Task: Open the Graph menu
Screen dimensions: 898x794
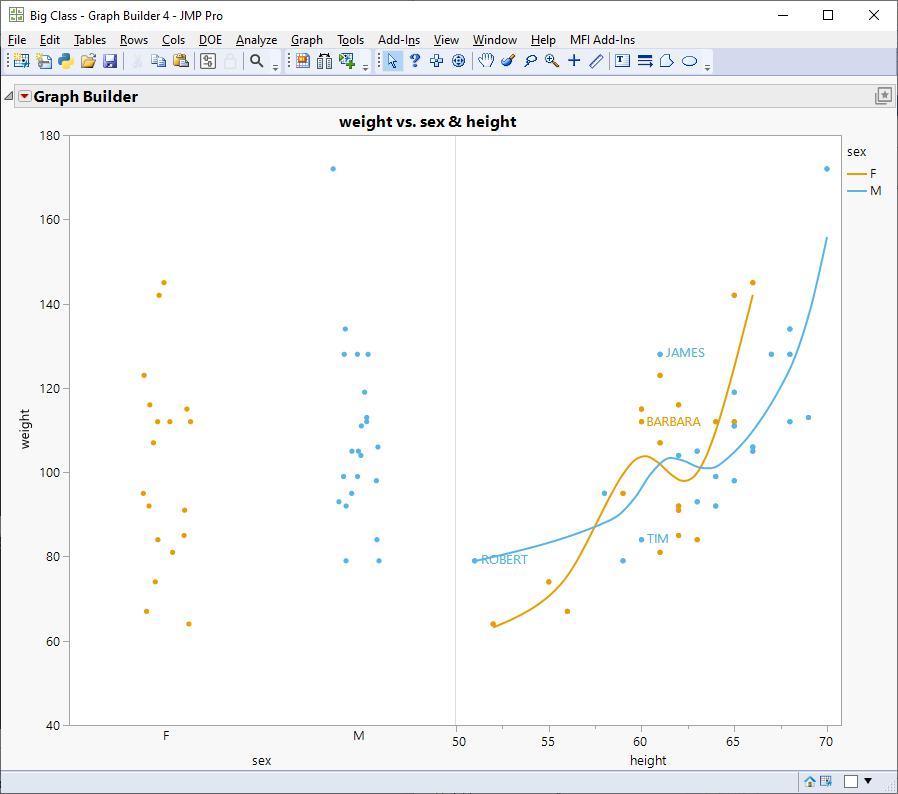Action: [x=307, y=40]
